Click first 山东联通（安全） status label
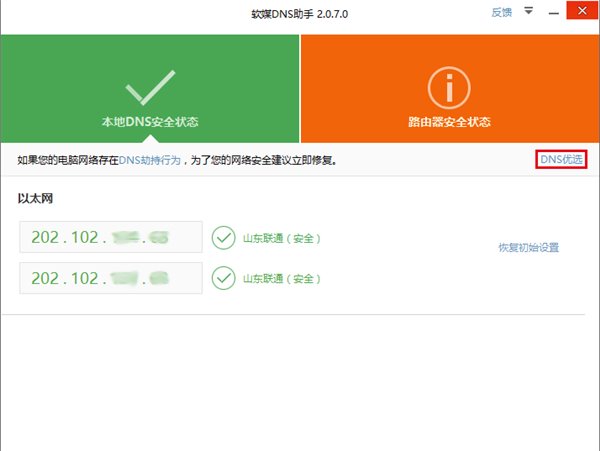This screenshot has width=600, height=451. tap(282, 239)
